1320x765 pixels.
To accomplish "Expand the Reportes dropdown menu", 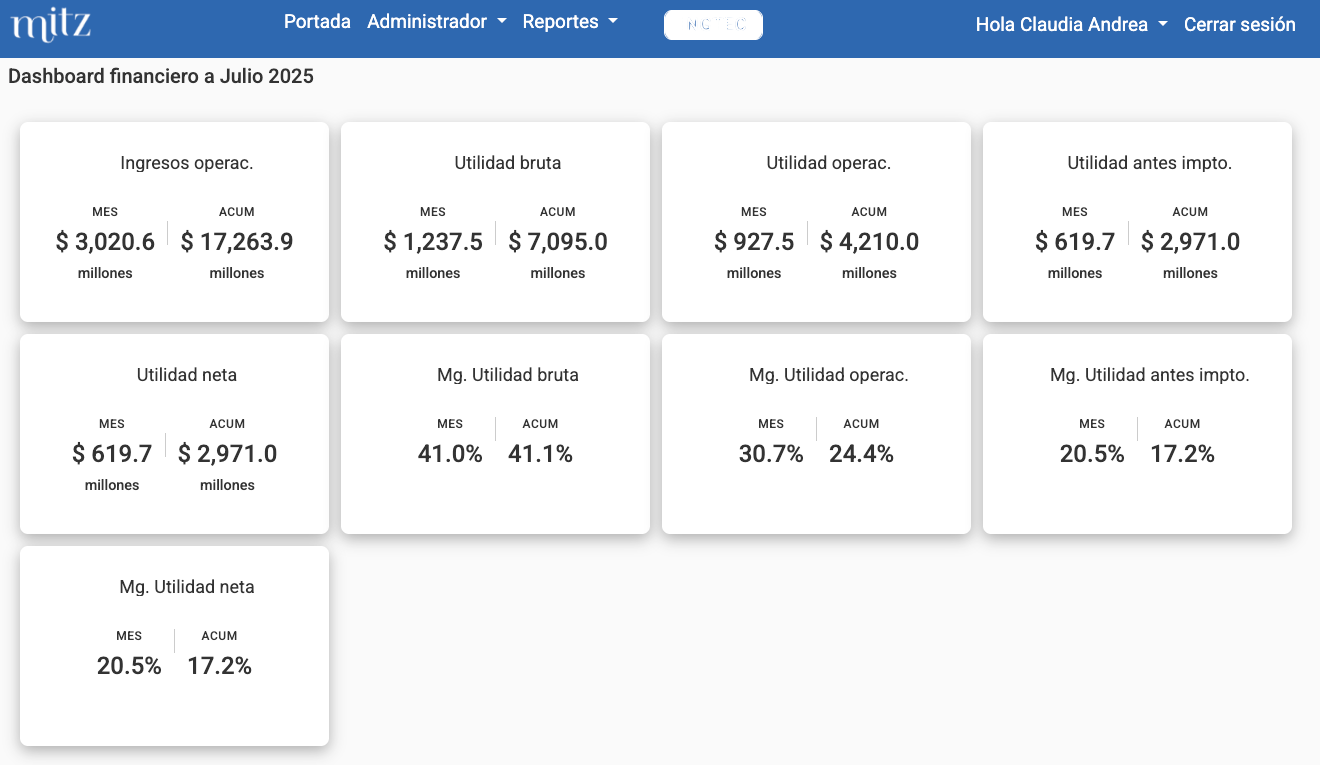I will coord(569,22).
